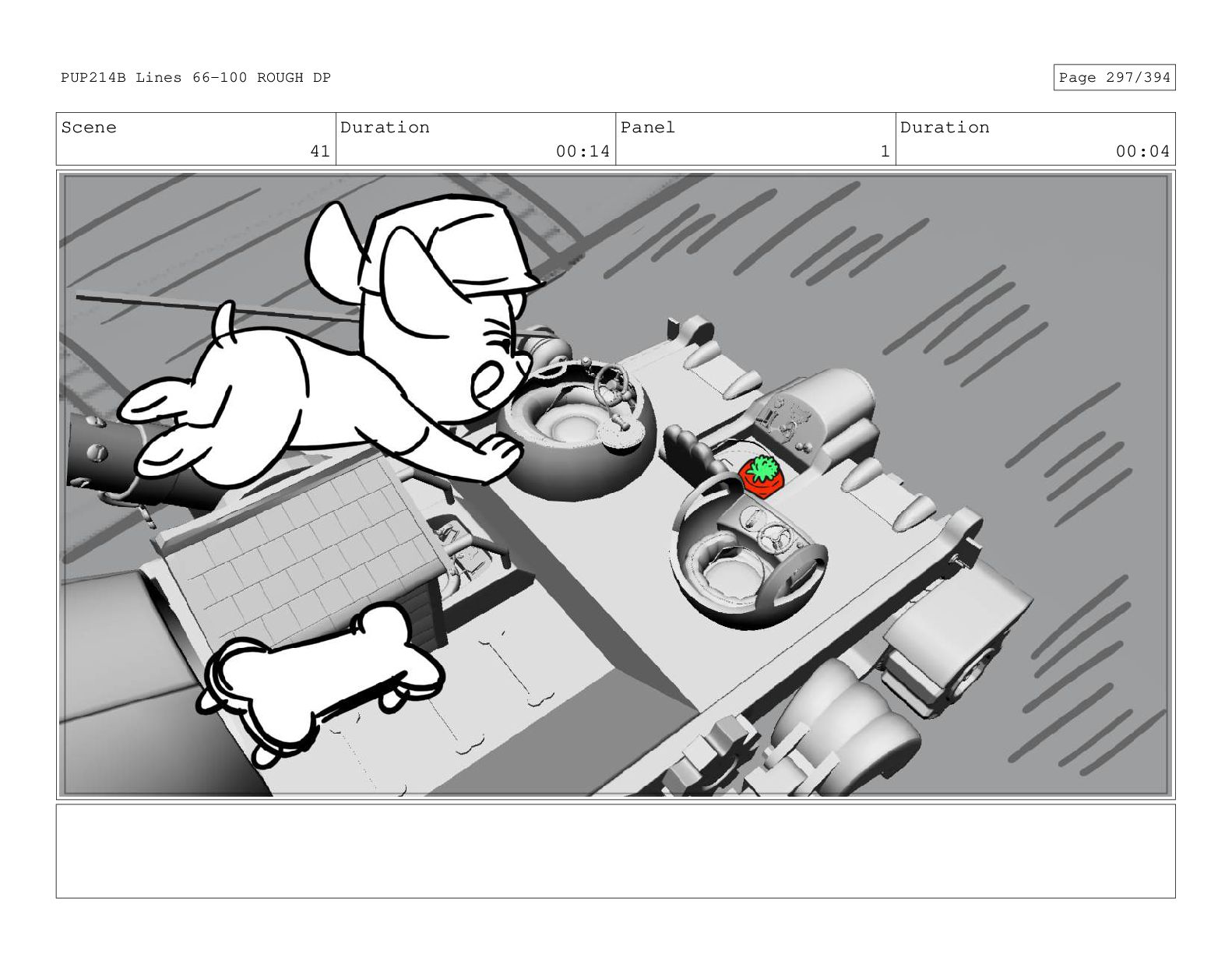Screen dimensions: 1232x954
Task: Click the red strawberry object in the panel
Action: pos(761,477)
